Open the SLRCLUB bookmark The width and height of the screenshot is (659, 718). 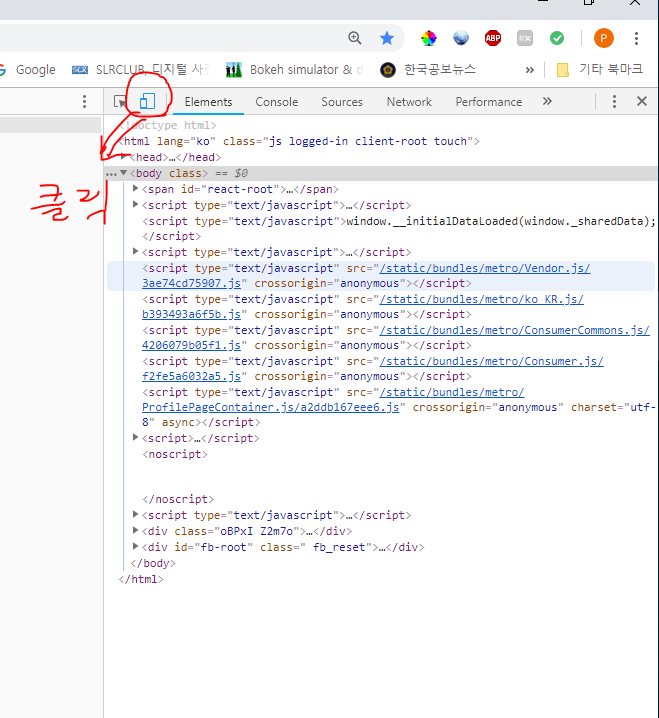140,70
